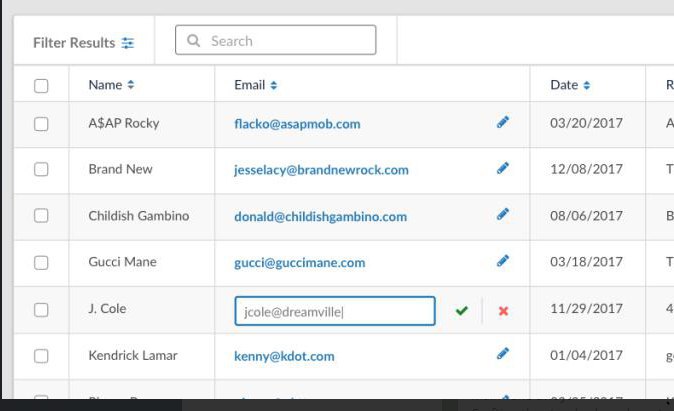Click pencil icon in Gucci Mane row

(502, 261)
